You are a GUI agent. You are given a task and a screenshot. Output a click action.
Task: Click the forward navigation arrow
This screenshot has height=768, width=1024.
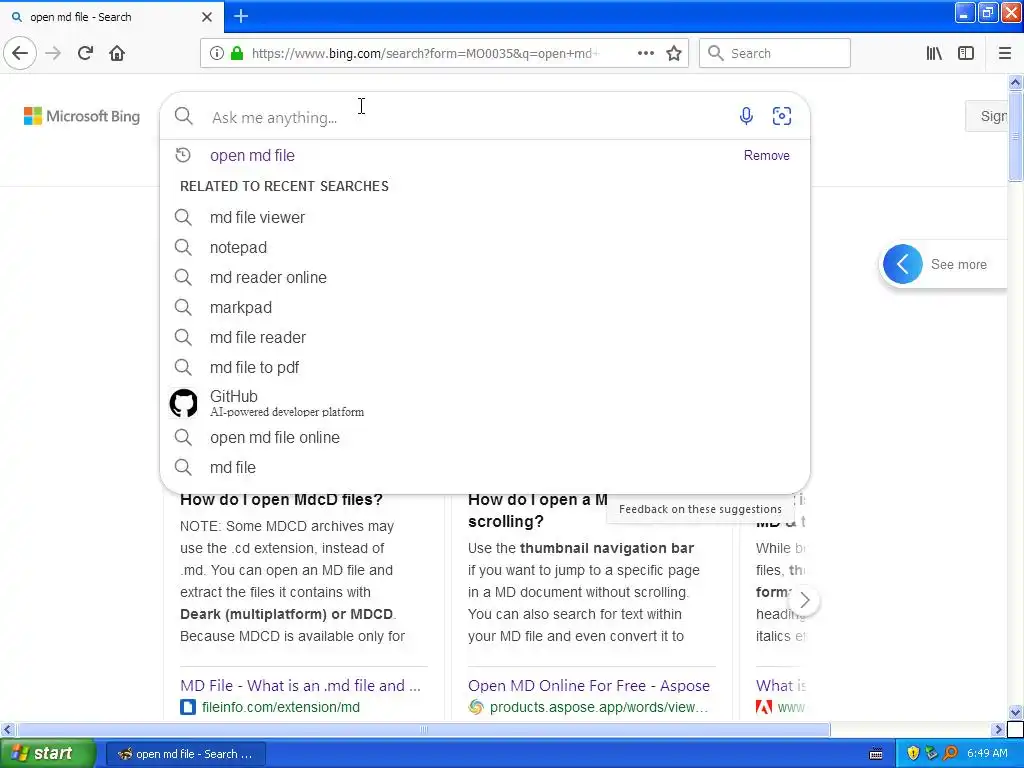[53, 53]
